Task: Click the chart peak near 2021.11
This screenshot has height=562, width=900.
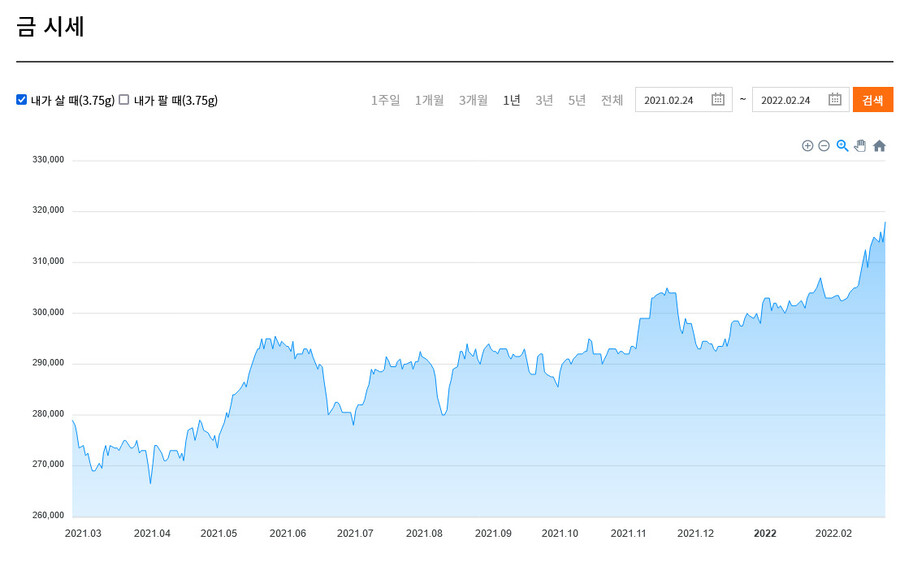Action: 667,290
